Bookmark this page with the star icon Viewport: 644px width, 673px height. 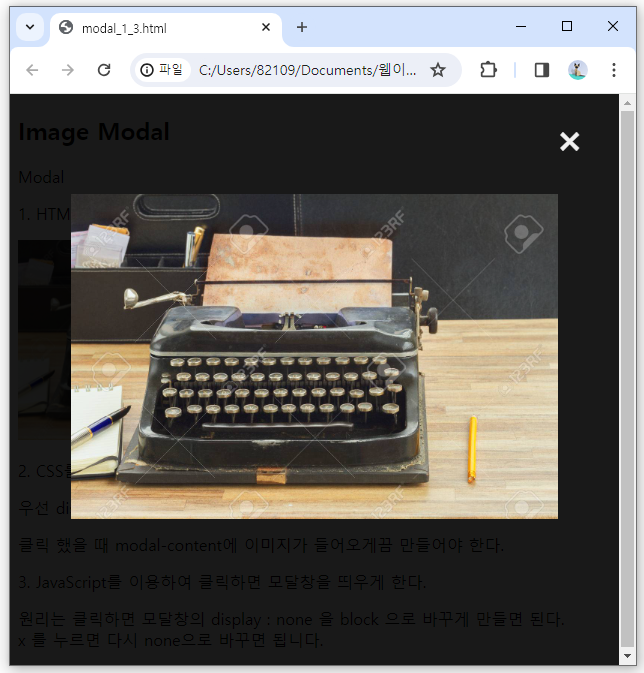[x=438, y=70]
